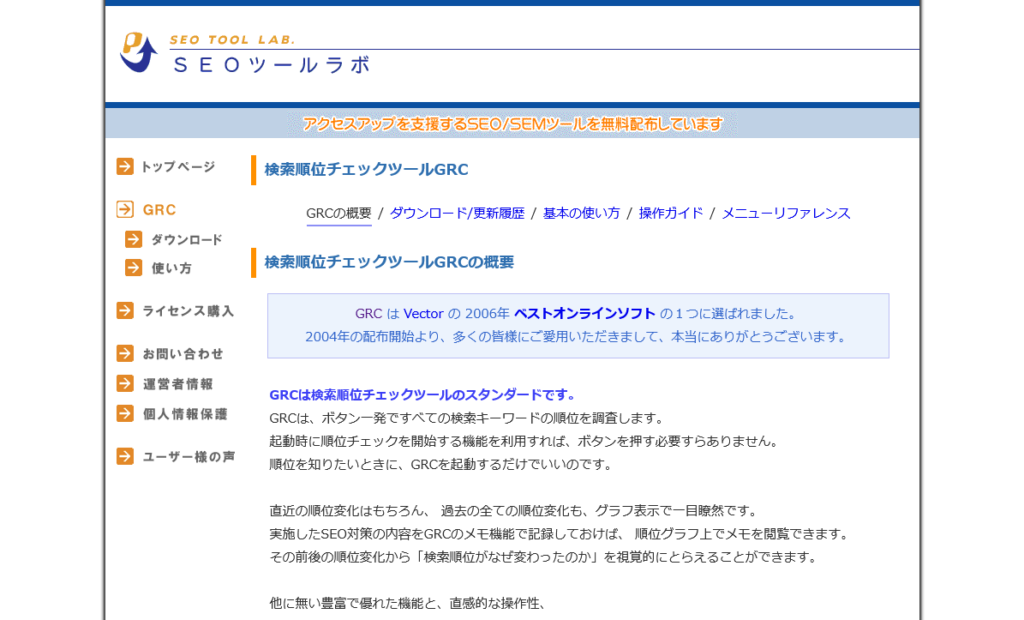Click the Vector link in notice box

[x=423, y=314]
